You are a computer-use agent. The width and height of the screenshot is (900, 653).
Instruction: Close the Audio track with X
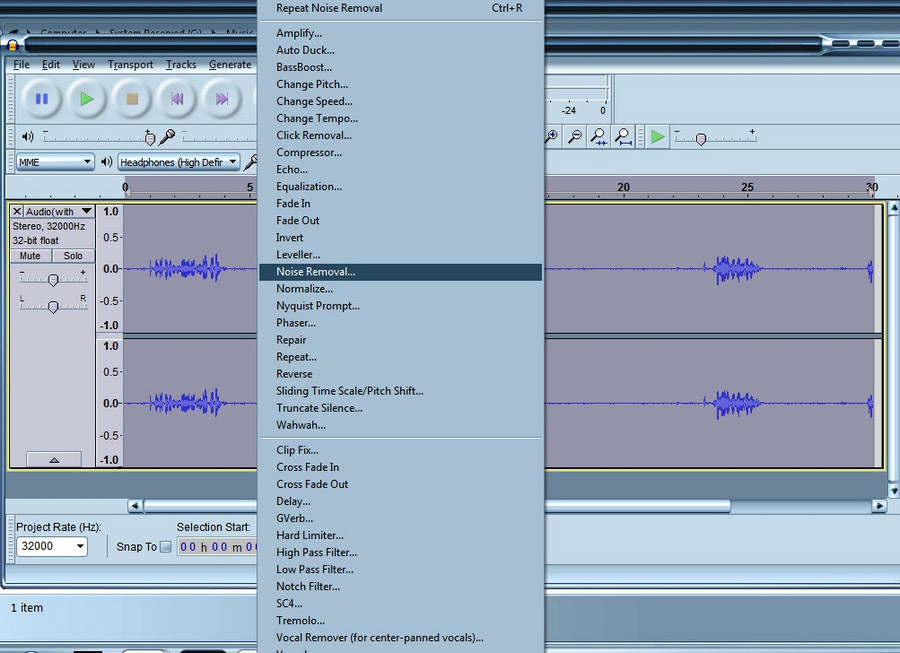click(x=17, y=211)
